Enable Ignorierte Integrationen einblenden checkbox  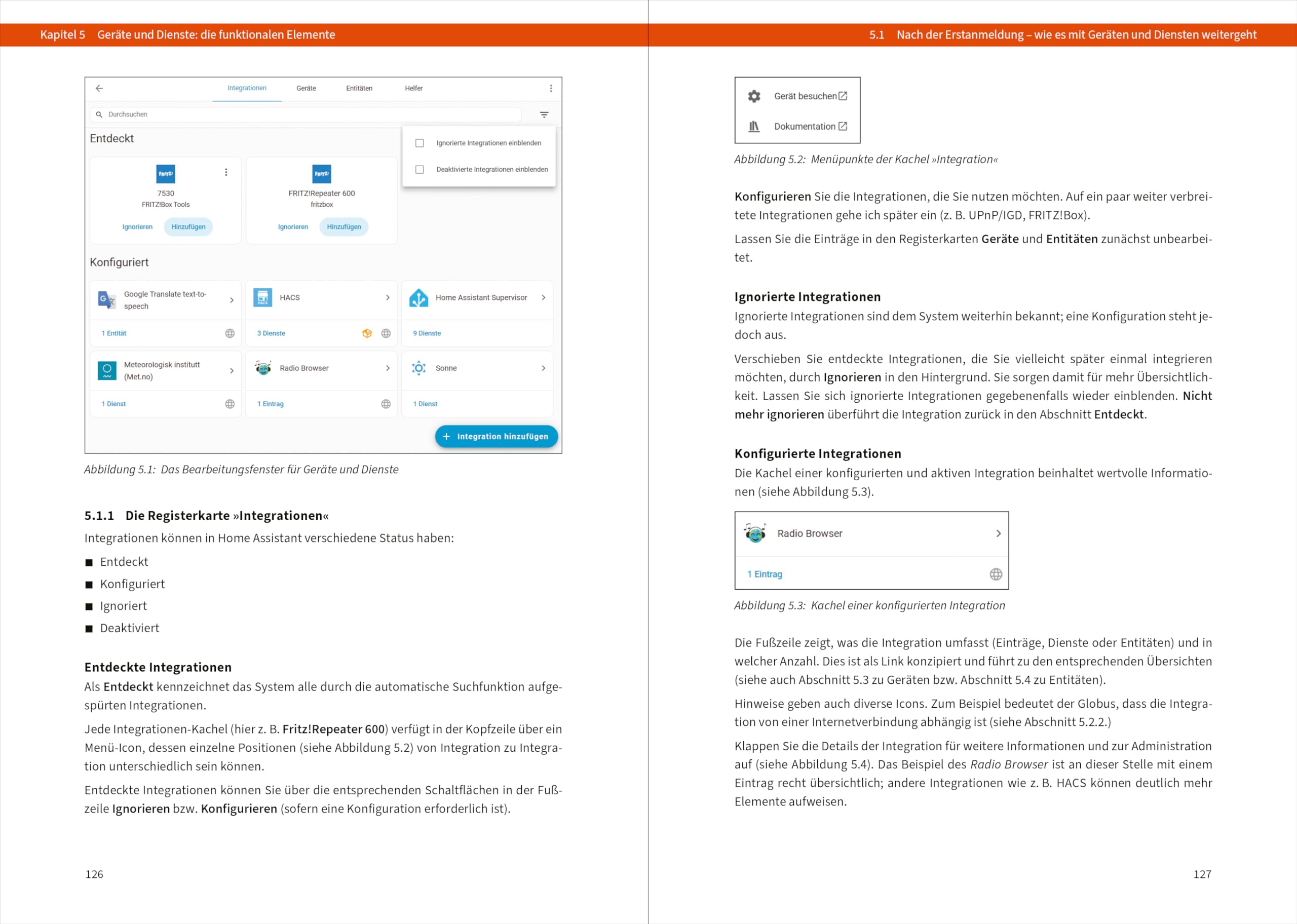coord(419,143)
